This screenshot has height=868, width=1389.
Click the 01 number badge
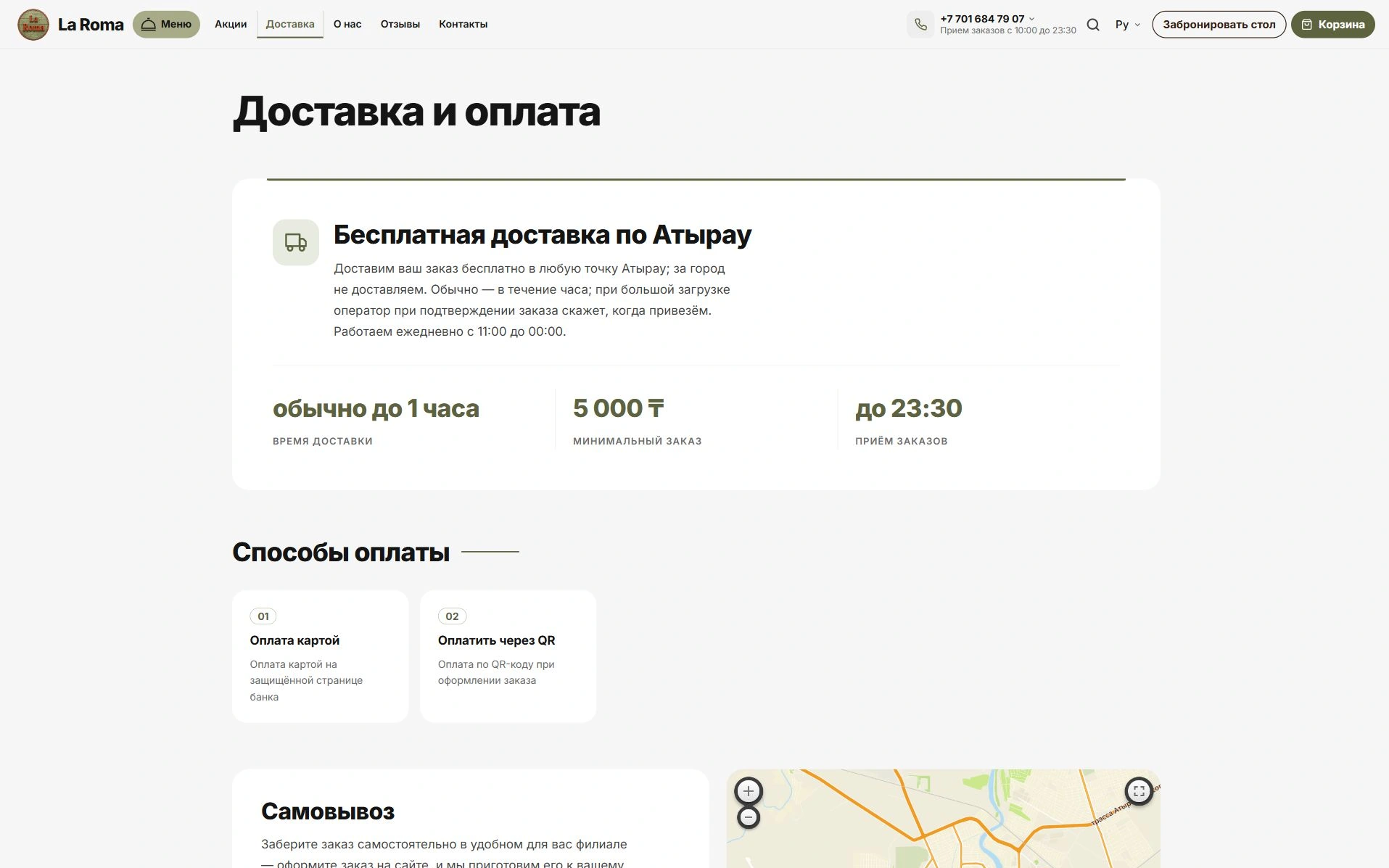tap(263, 616)
